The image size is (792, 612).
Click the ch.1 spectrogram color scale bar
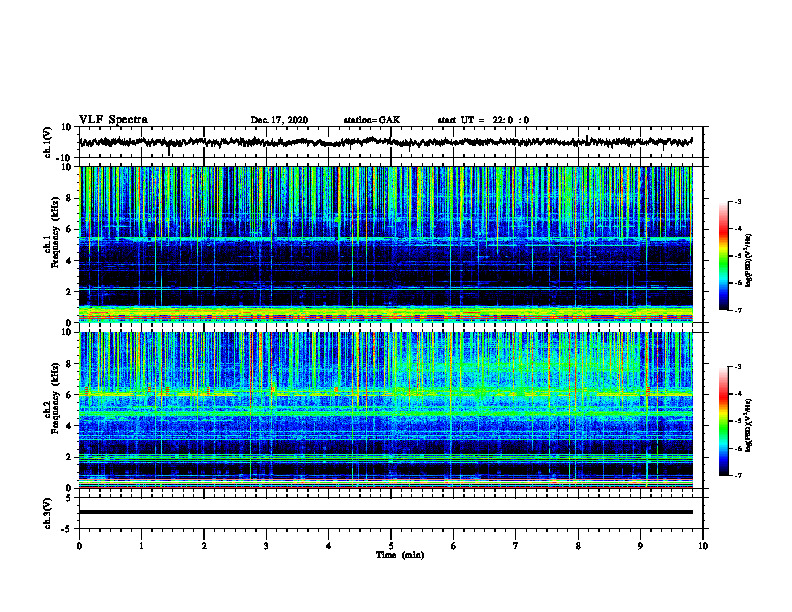[724, 256]
